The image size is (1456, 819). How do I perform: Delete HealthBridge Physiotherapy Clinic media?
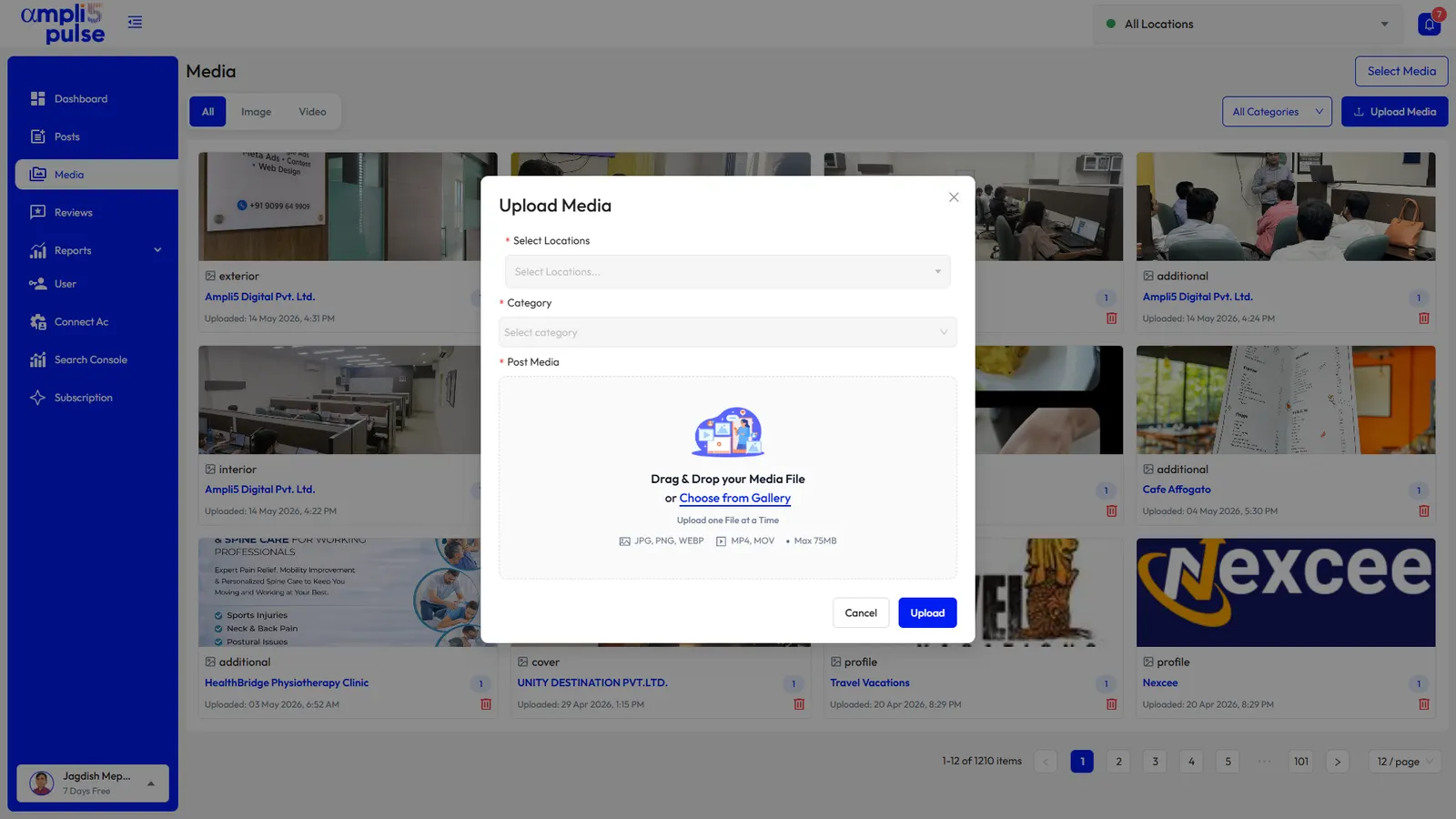click(x=486, y=704)
